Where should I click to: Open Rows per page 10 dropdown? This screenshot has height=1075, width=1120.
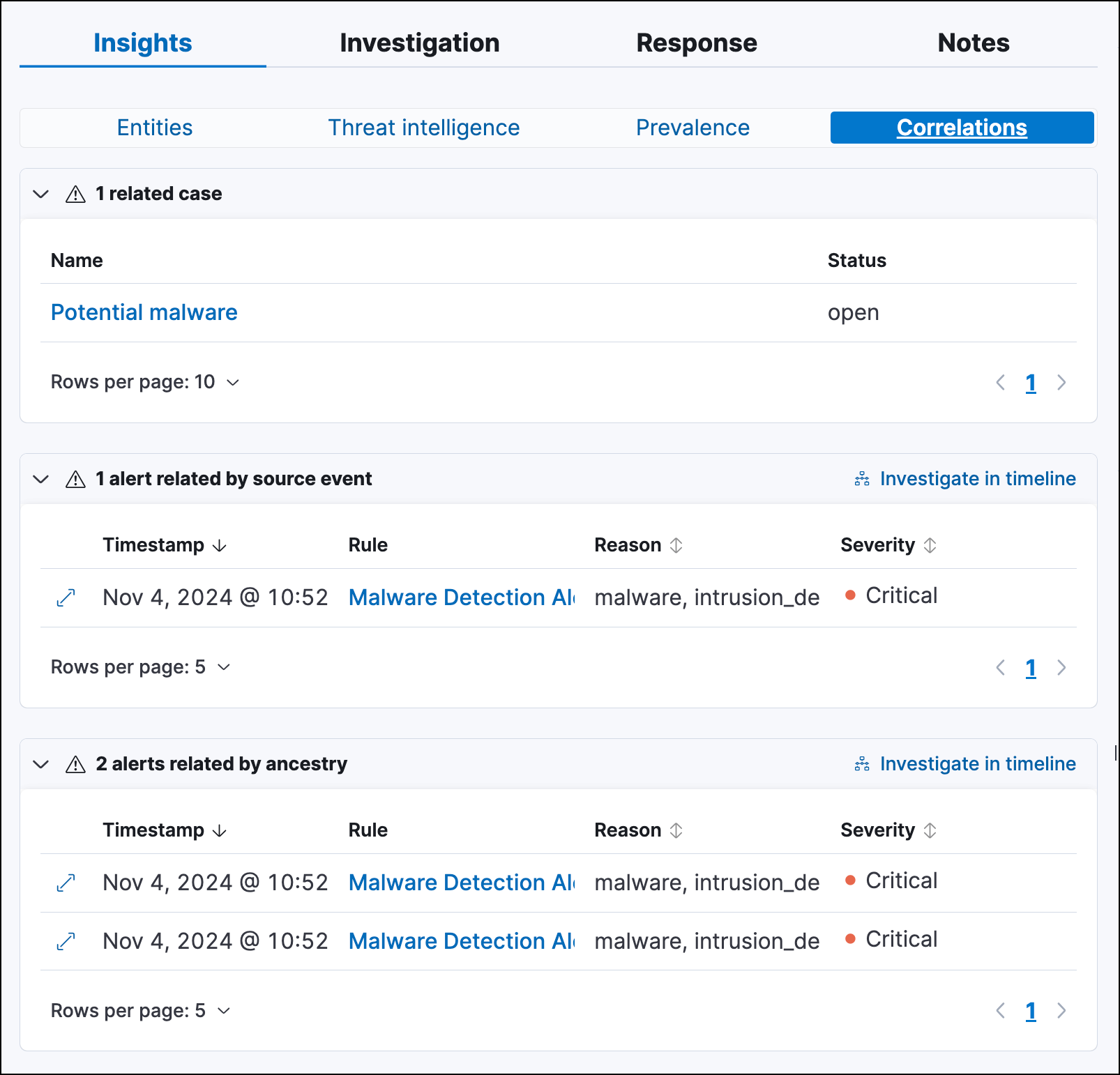(x=145, y=382)
